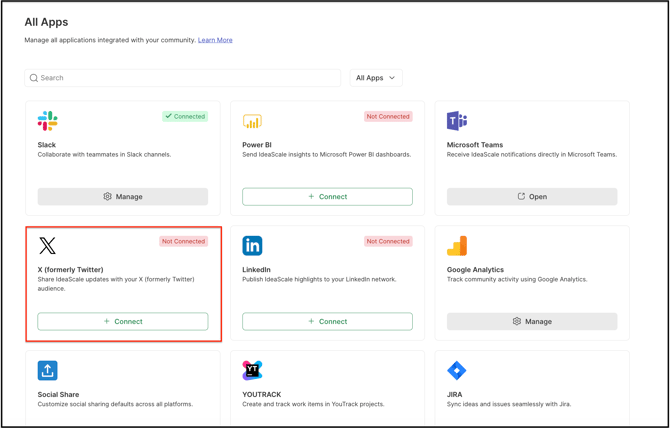The image size is (670, 428).
Task: Connect the X (formerly Twitter) app
Action: [123, 322]
